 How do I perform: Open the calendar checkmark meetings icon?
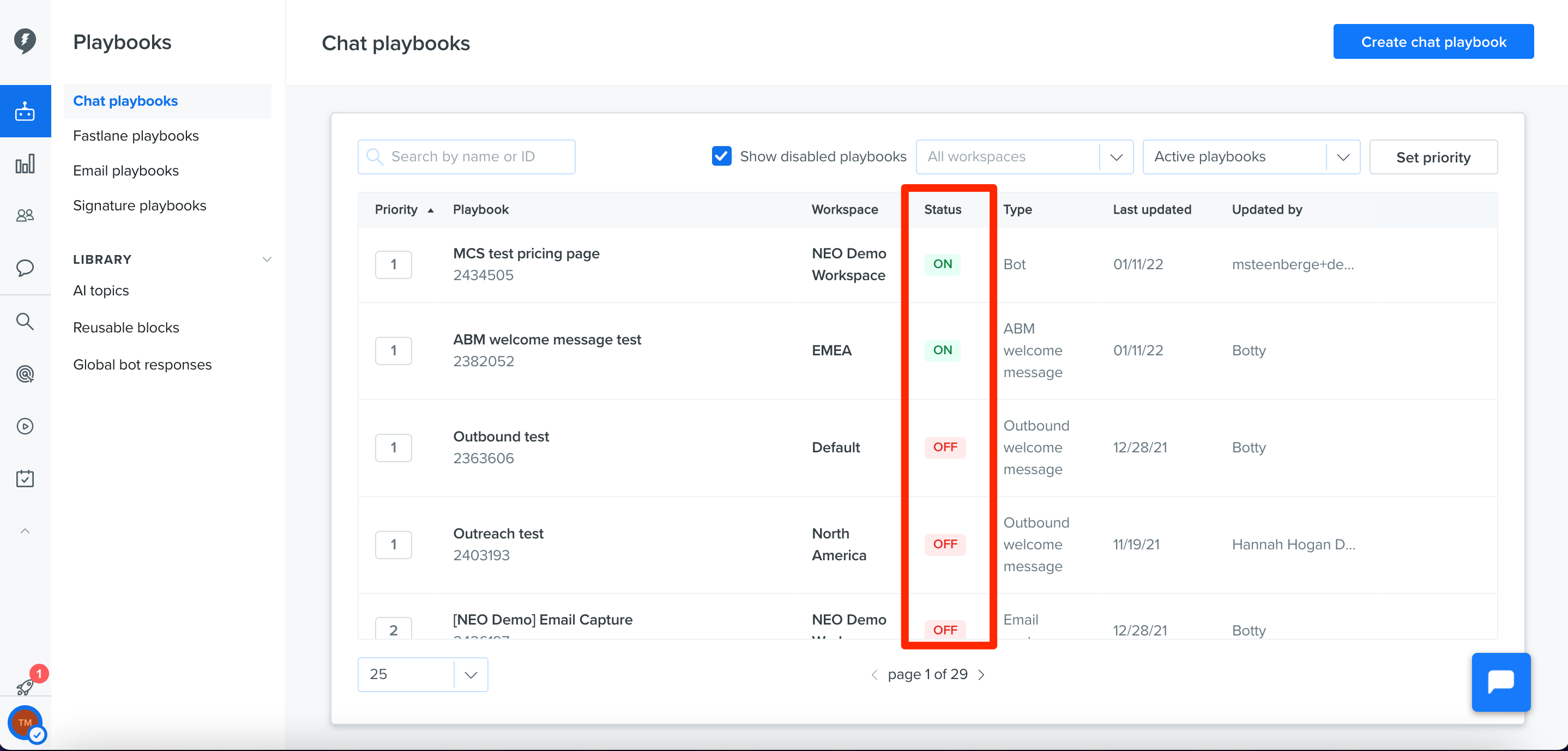click(25, 479)
